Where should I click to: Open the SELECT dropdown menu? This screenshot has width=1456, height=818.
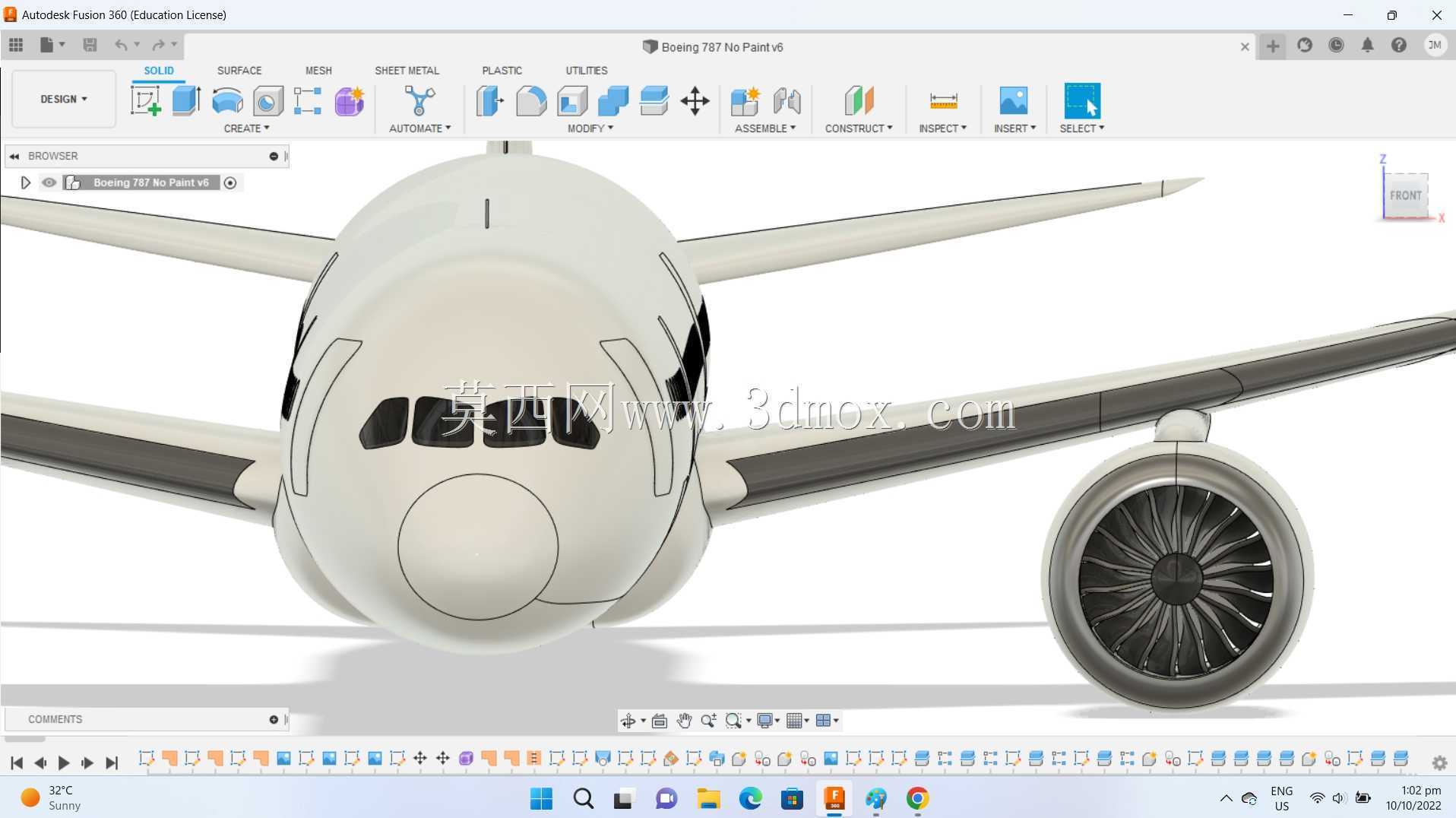1082,128
